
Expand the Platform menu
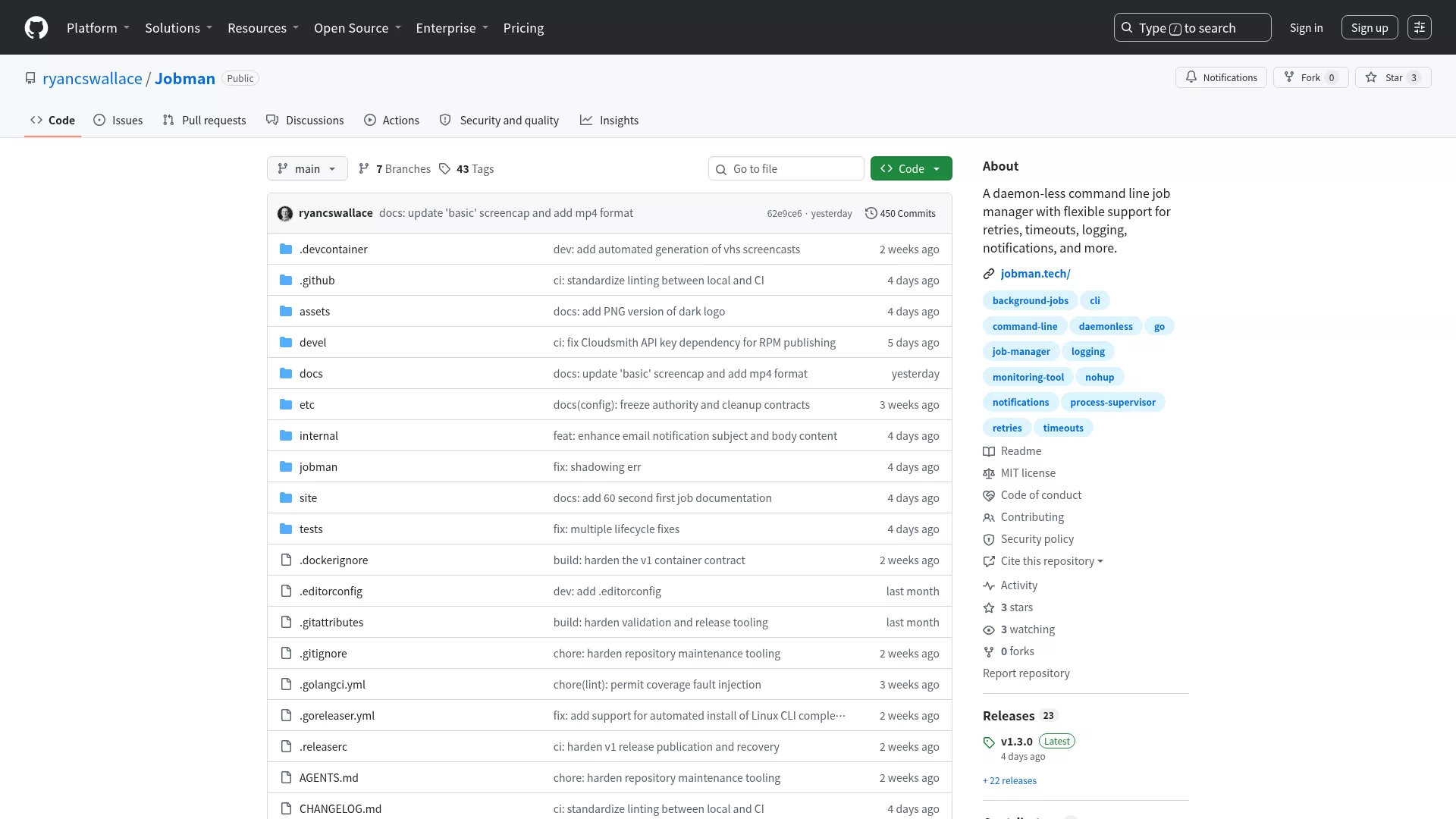click(x=99, y=28)
